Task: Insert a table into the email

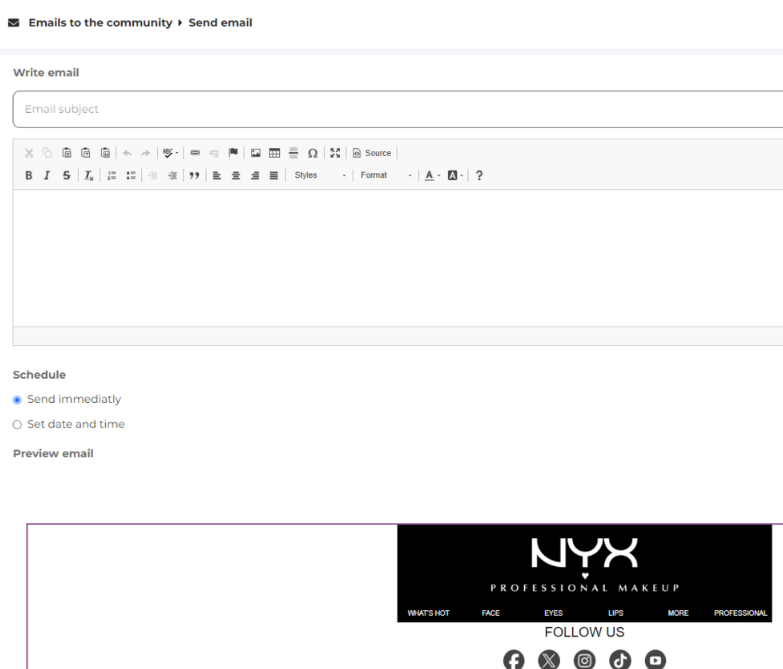Action: pos(275,153)
